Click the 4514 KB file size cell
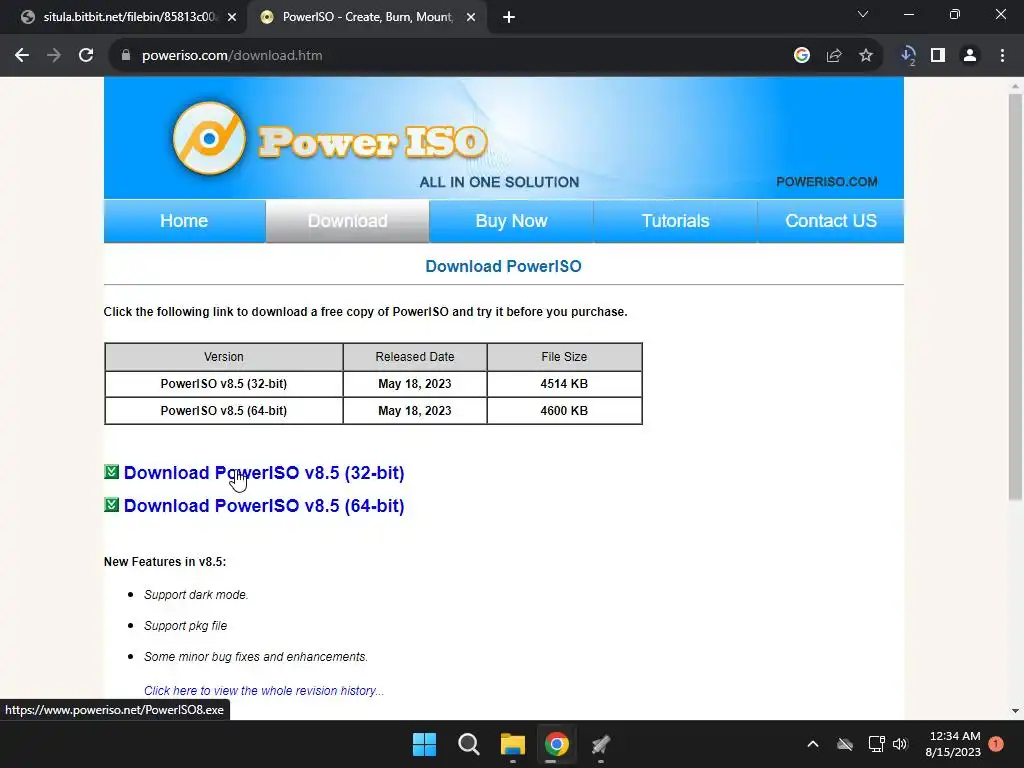Image resolution: width=1024 pixels, height=768 pixels. click(564, 384)
